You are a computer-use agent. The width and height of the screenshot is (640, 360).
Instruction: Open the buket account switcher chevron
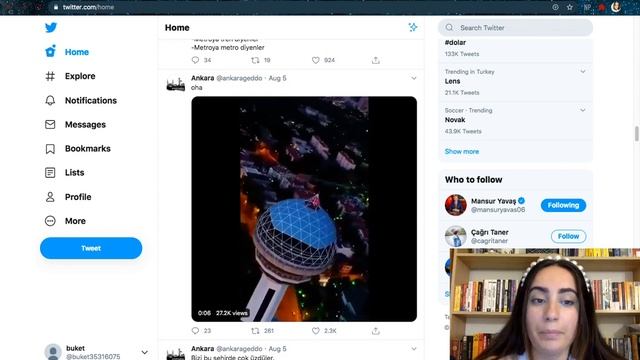pos(145,352)
